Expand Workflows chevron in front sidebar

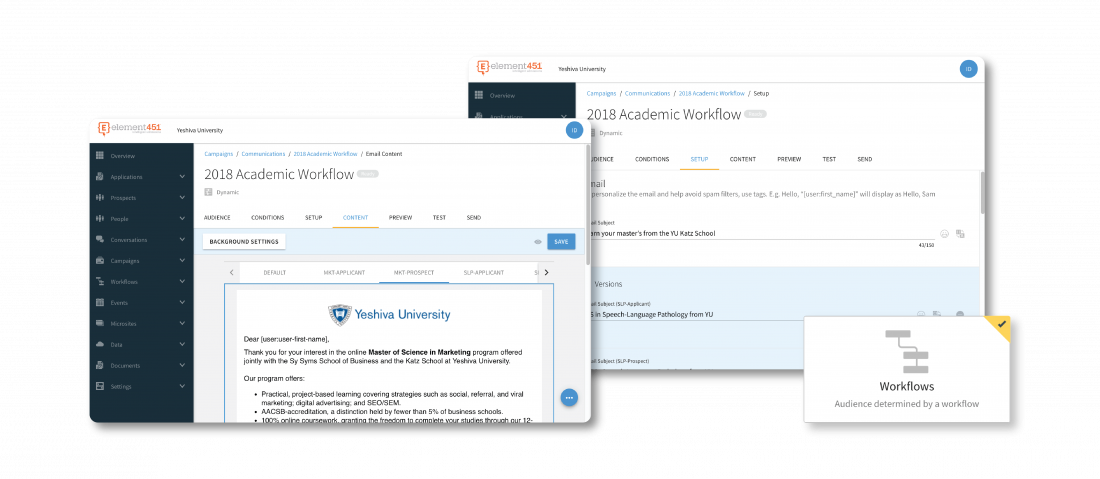pyautogui.click(x=182, y=282)
